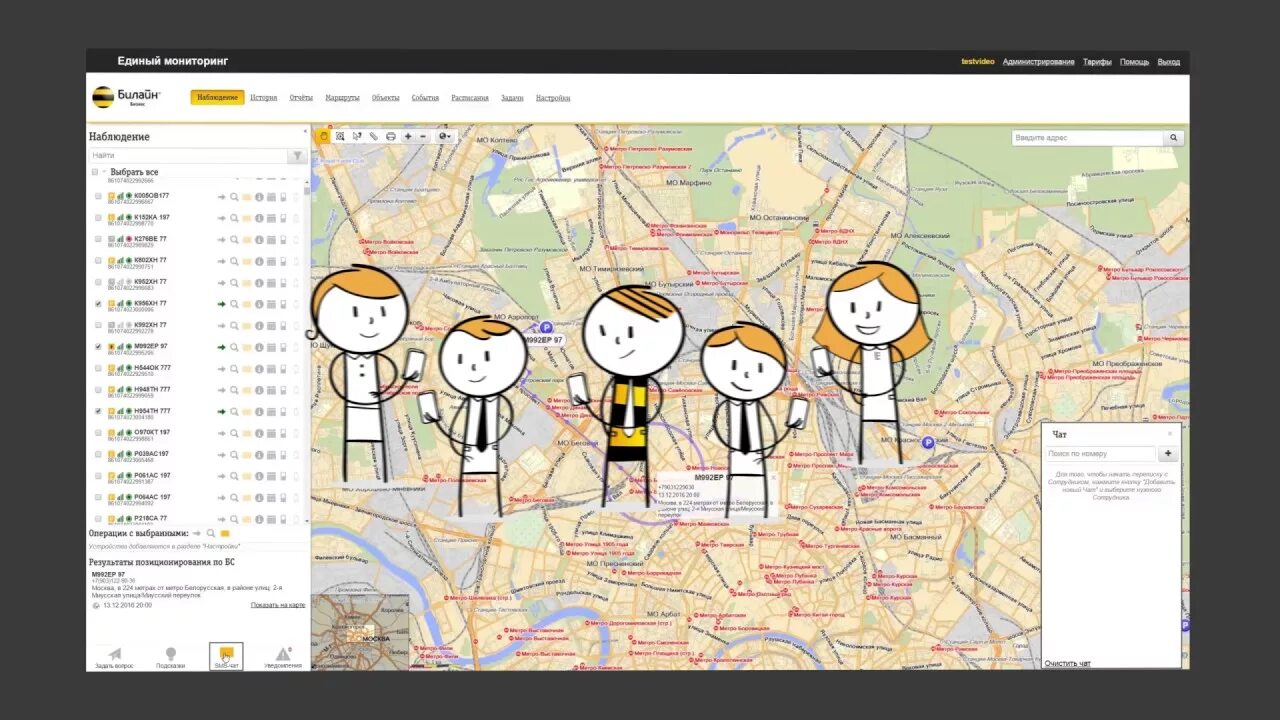This screenshot has height=720, width=1280.
Task: Open the map layers globe dropdown
Action: [444, 136]
